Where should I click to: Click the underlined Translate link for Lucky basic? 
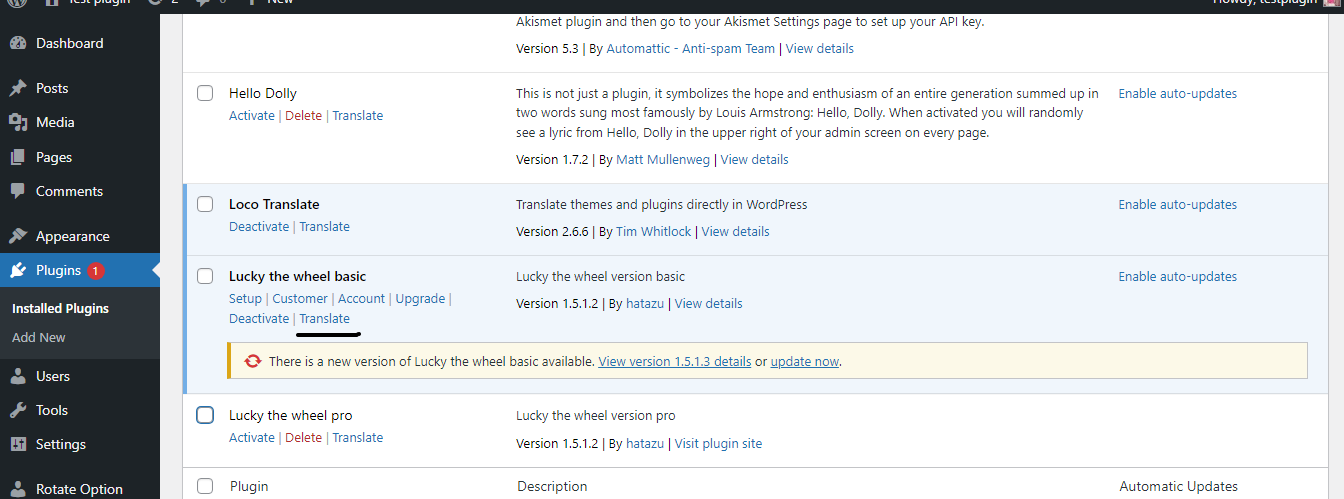click(325, 318)
